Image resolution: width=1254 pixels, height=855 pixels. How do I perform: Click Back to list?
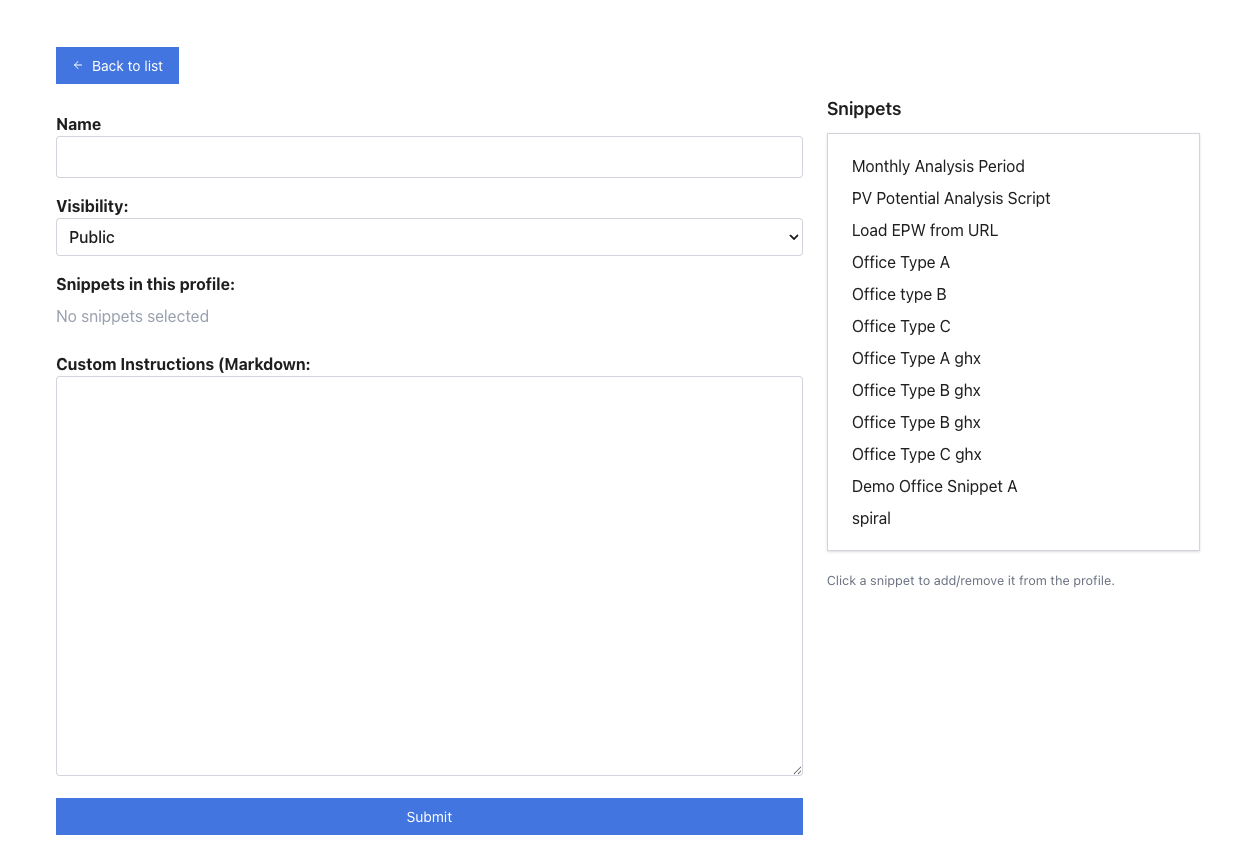117,65
